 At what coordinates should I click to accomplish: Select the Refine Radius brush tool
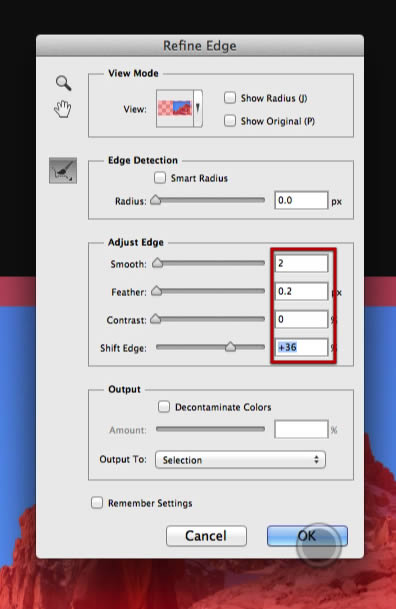[x=63, y=171]
